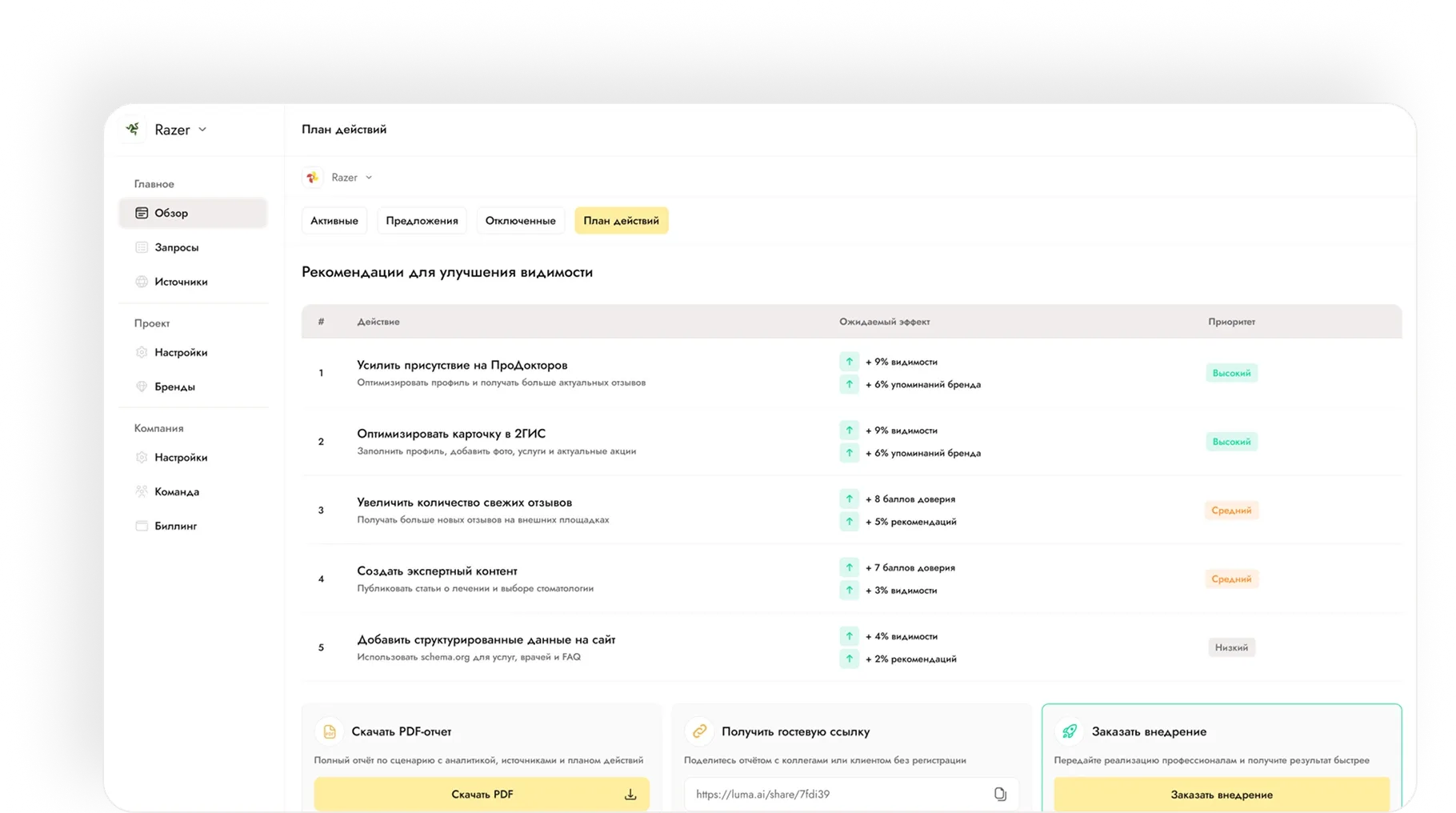Click the PDF file icon in Скачать PDF-отчет card

329,731
